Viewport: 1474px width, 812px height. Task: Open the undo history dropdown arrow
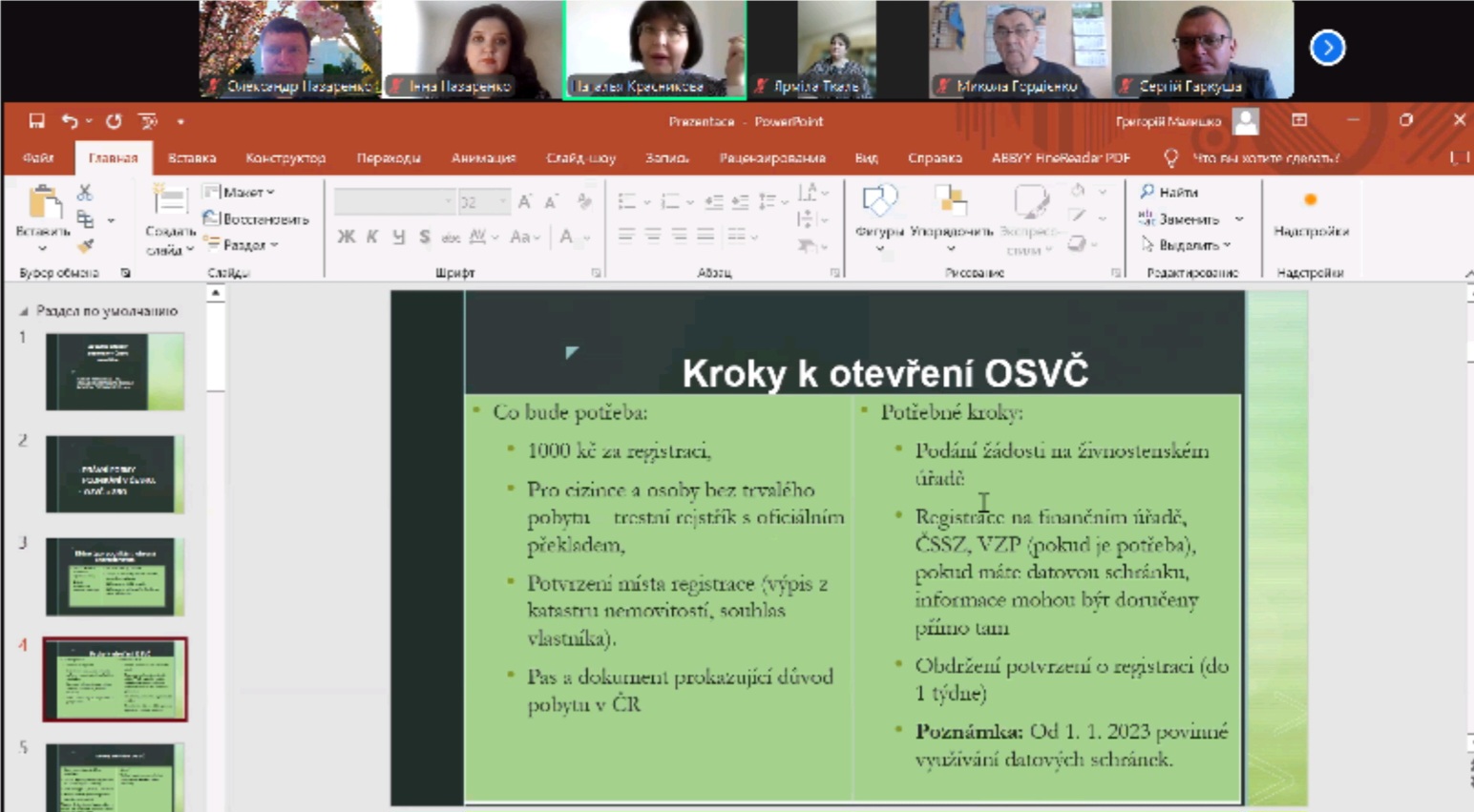pos(89,122)
